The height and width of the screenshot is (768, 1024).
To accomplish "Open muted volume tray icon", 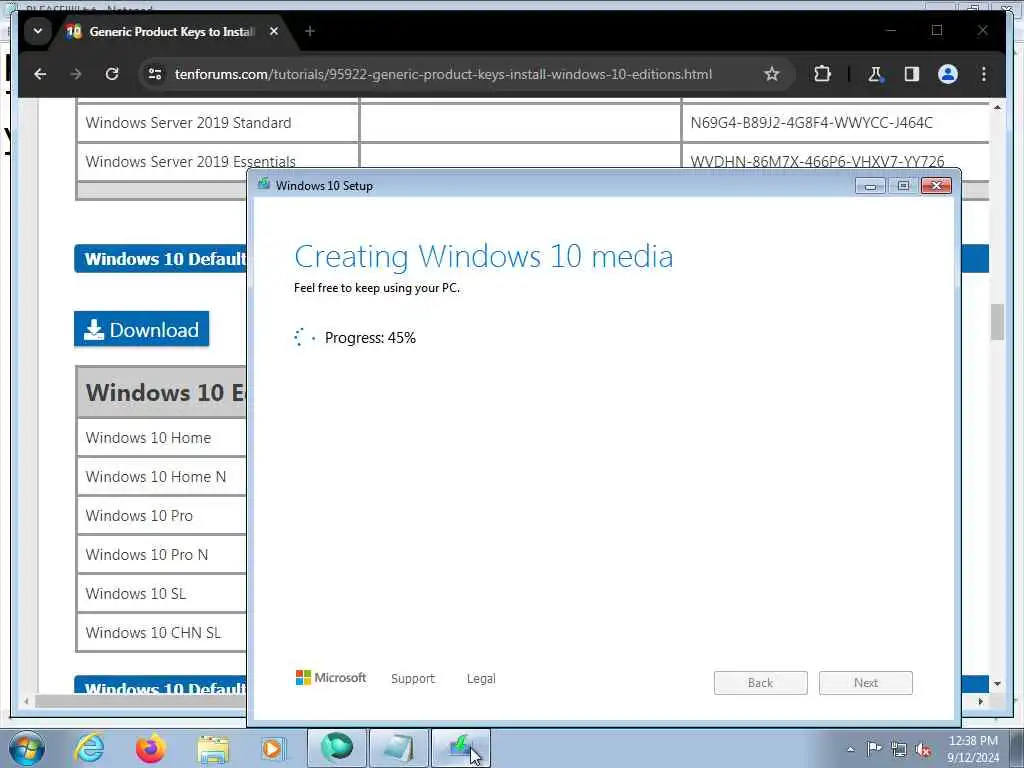I will [923, 749].
